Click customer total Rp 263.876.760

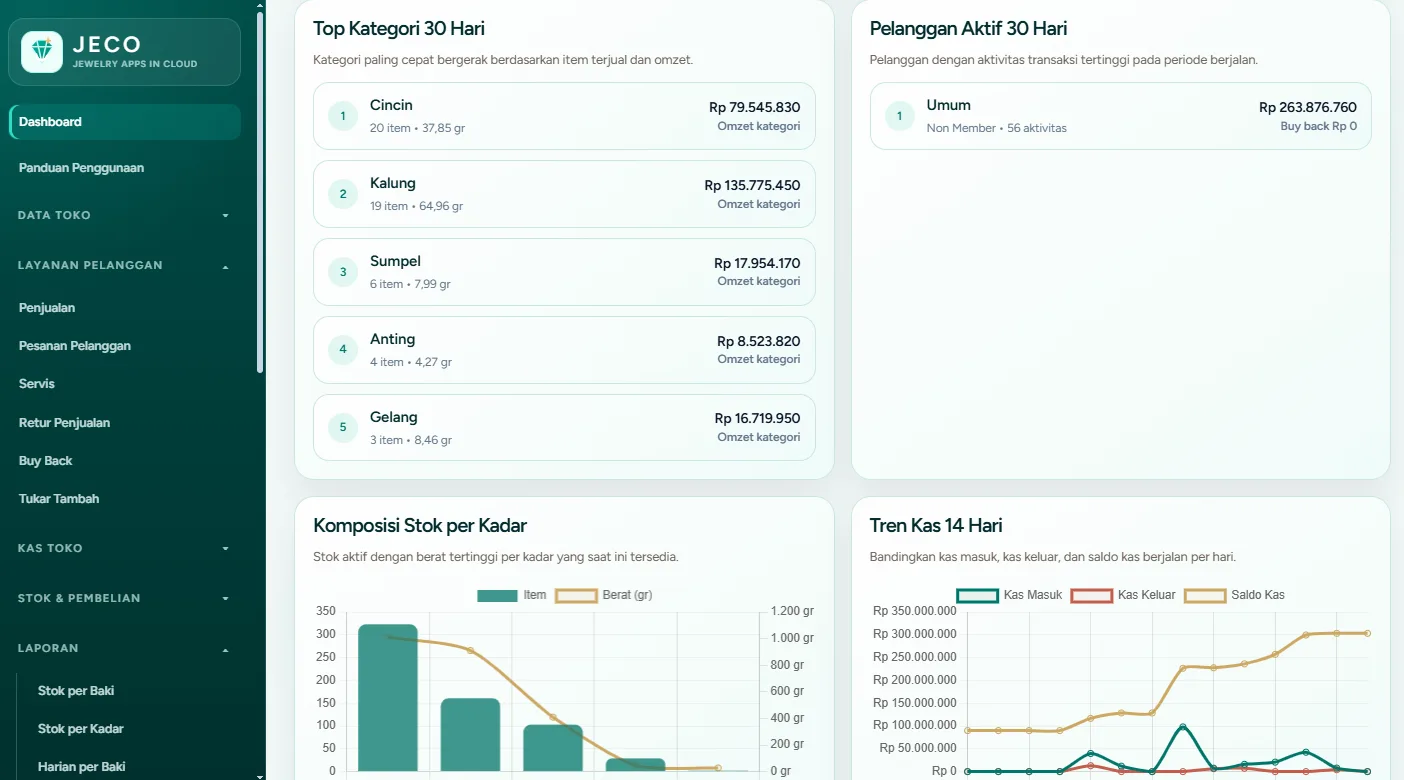(x=1308, y=107)
